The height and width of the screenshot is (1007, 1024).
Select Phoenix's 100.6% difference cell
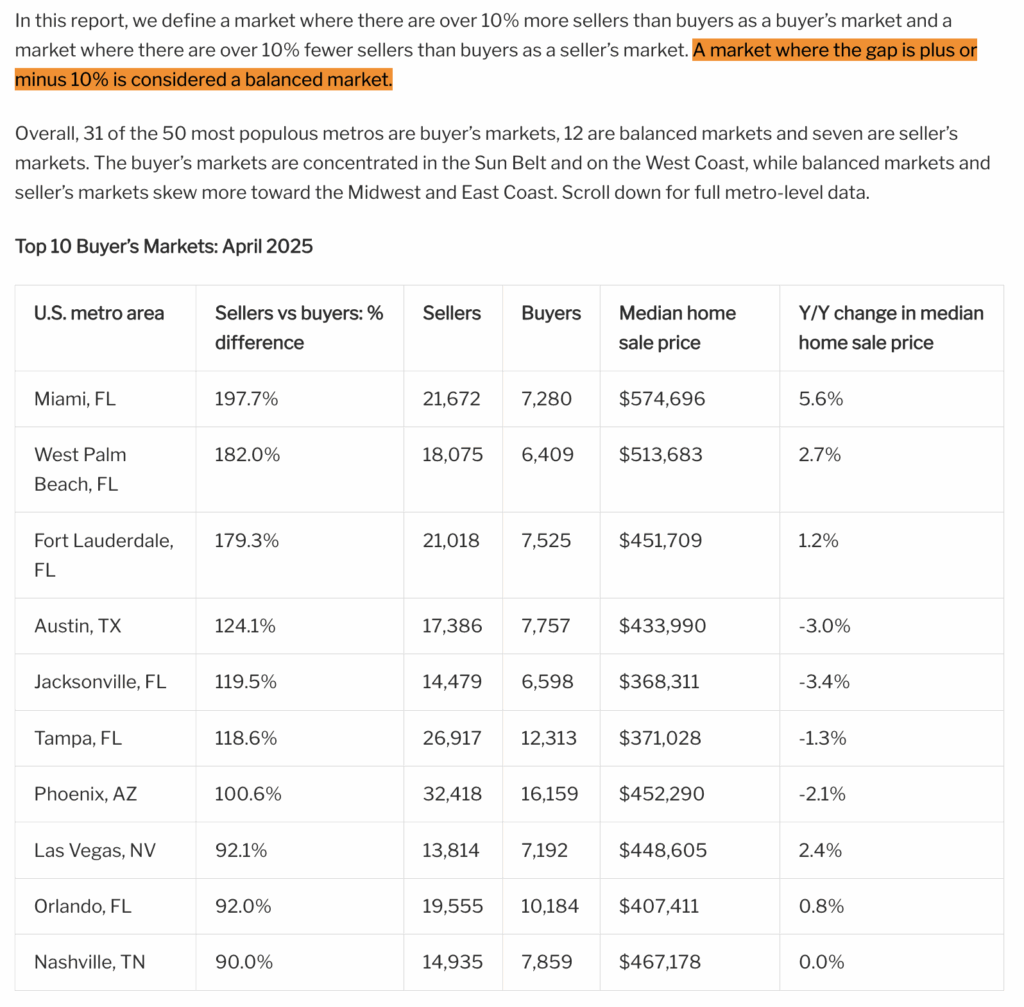pyautogui.click(x=248, y=794)
